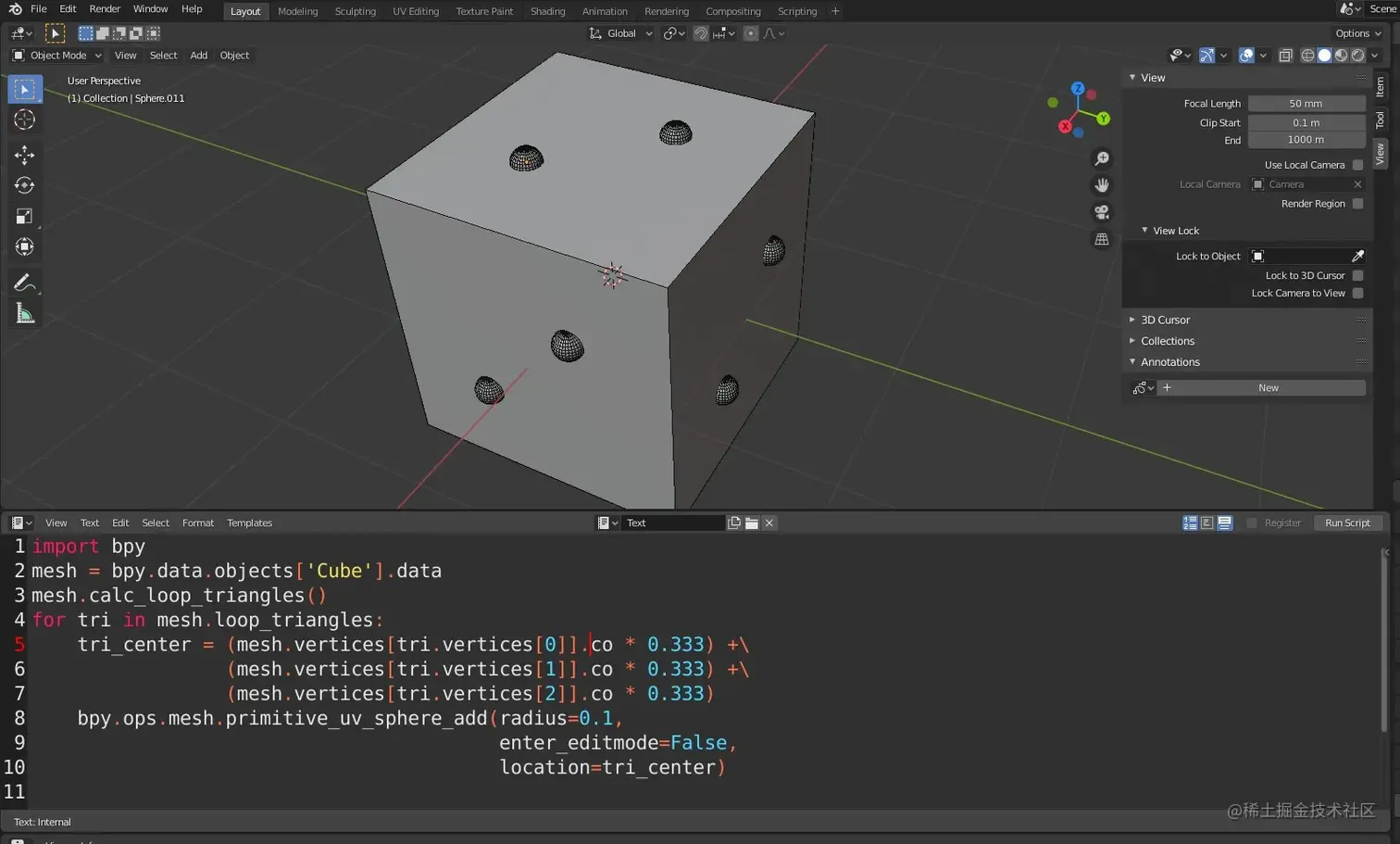1400x844 pixels.
Task: Click the Run Script button
Action: click(x=1347, y=522)
